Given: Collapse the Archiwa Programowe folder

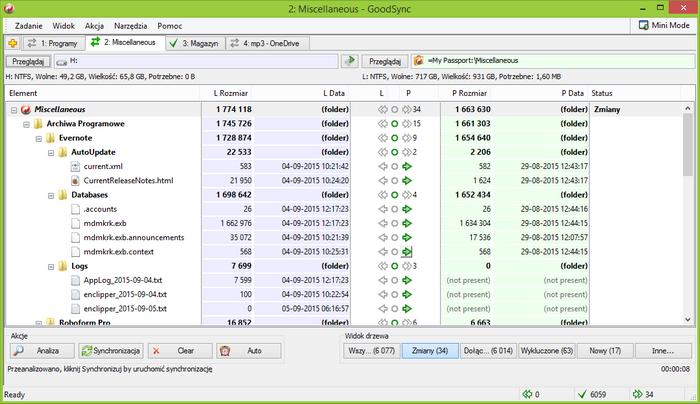Looking at the screenshot, I should click(26, 124).
